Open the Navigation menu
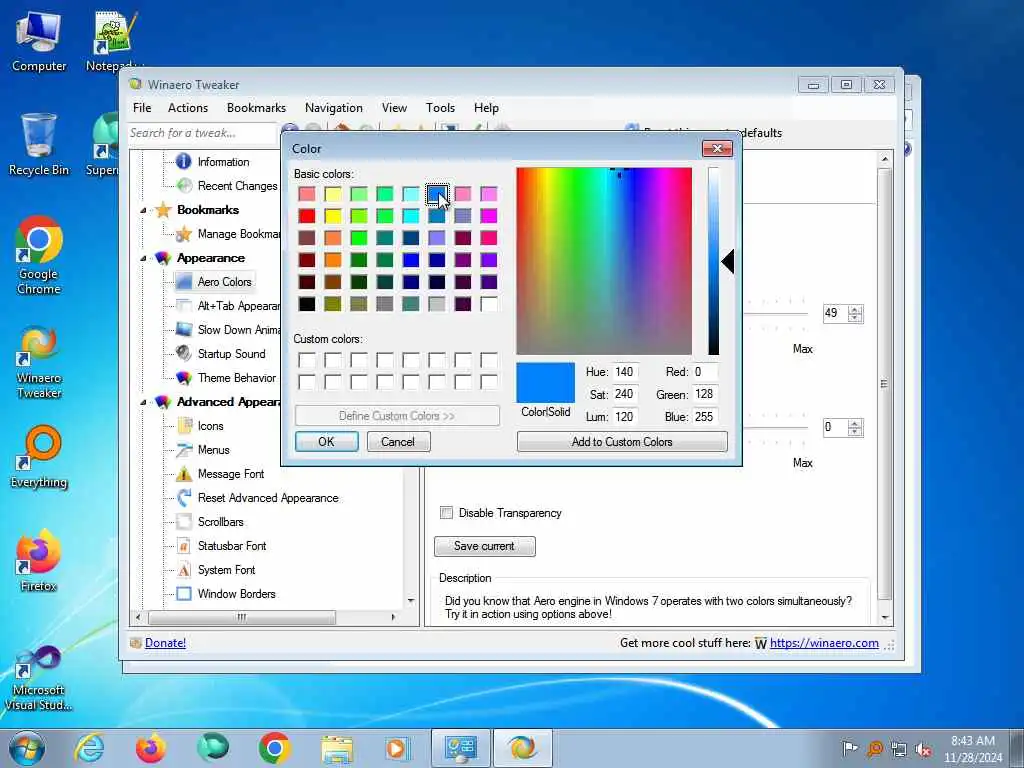Image resolution: width=1024 pixels, height=768 pixels. (334, 108)
